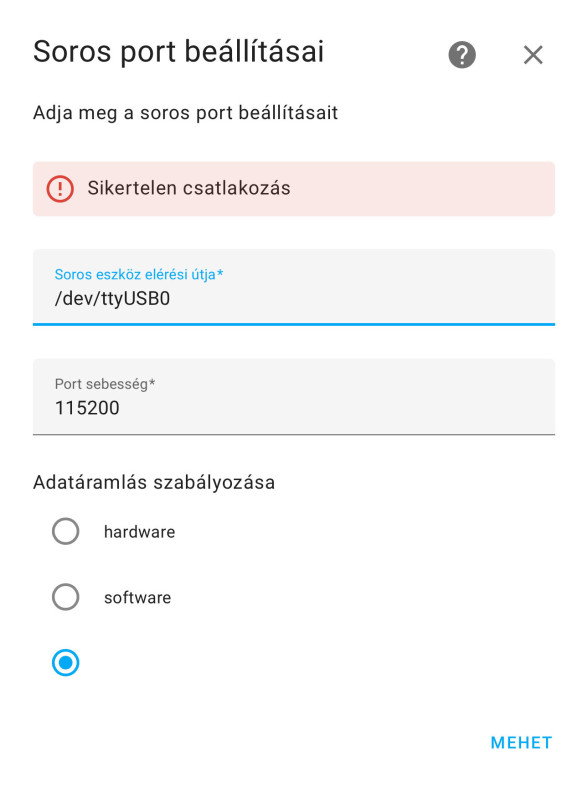The width and height of the screenshot is (588, 800).
Task: Focus the Soros eszköz elérési útja field
Action: 294,287
